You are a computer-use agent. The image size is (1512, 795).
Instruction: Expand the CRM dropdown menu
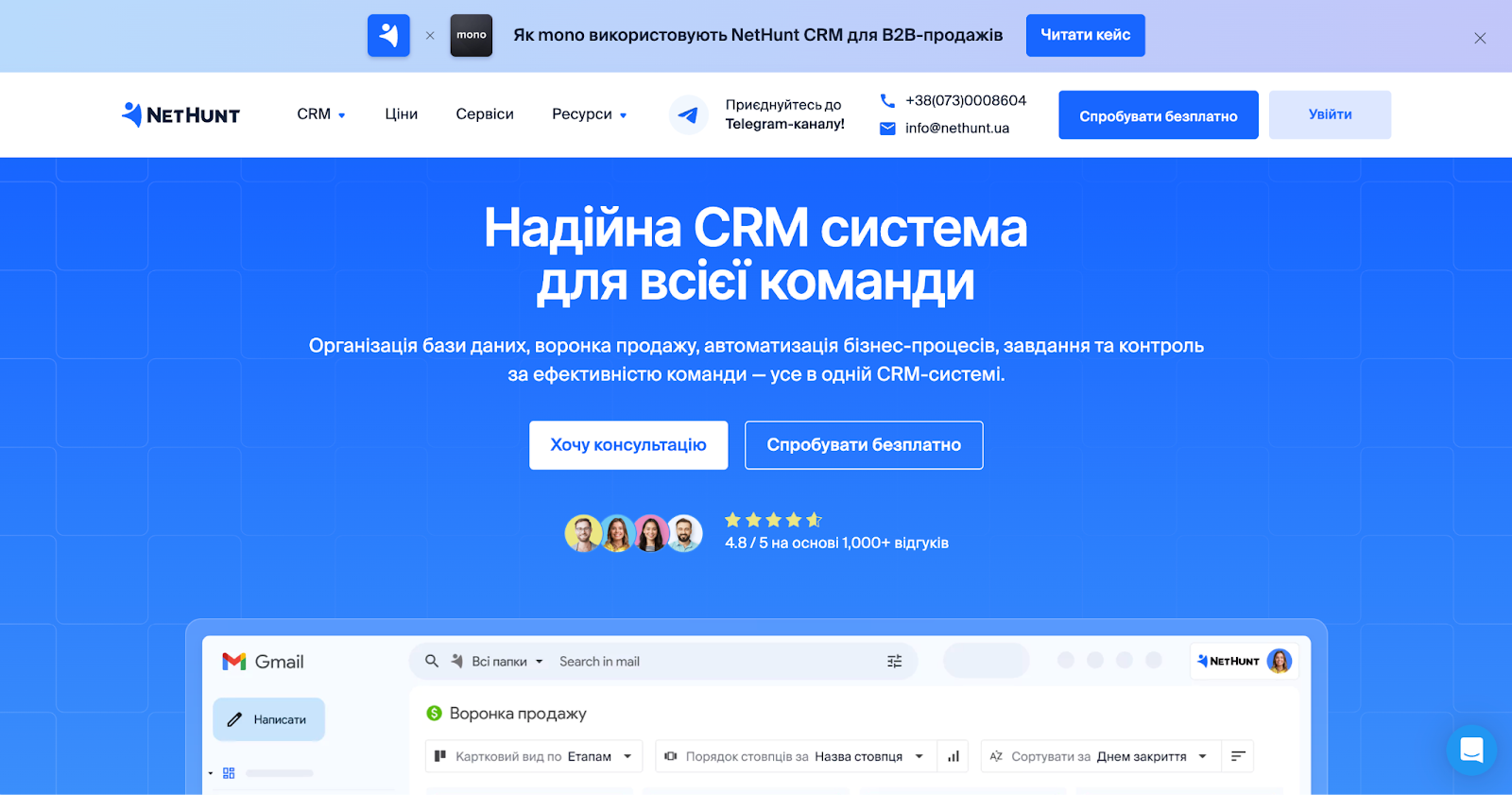pyautogui.click(x=321, y=114)
